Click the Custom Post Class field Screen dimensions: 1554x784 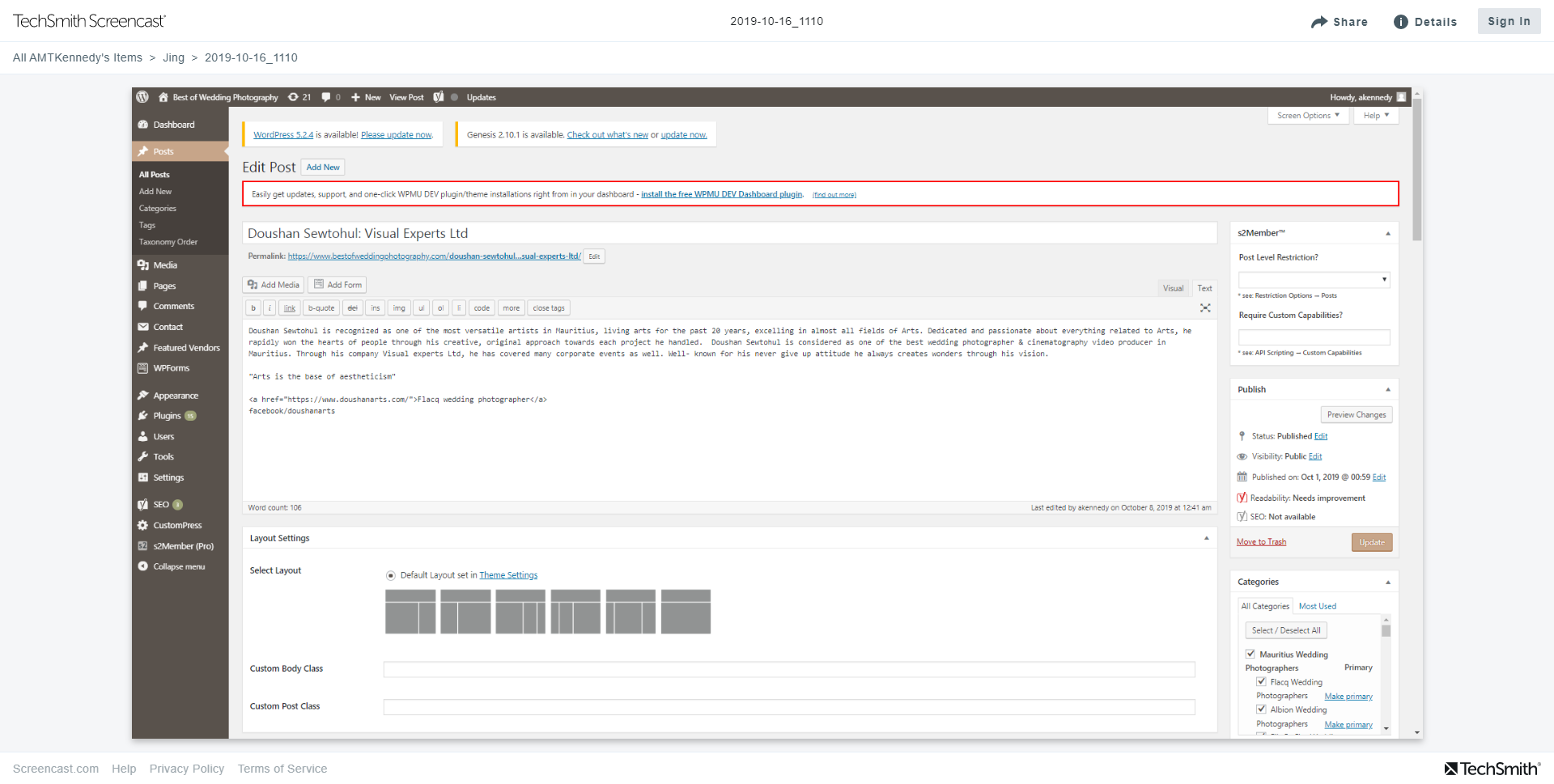click(x=789, y=707)
